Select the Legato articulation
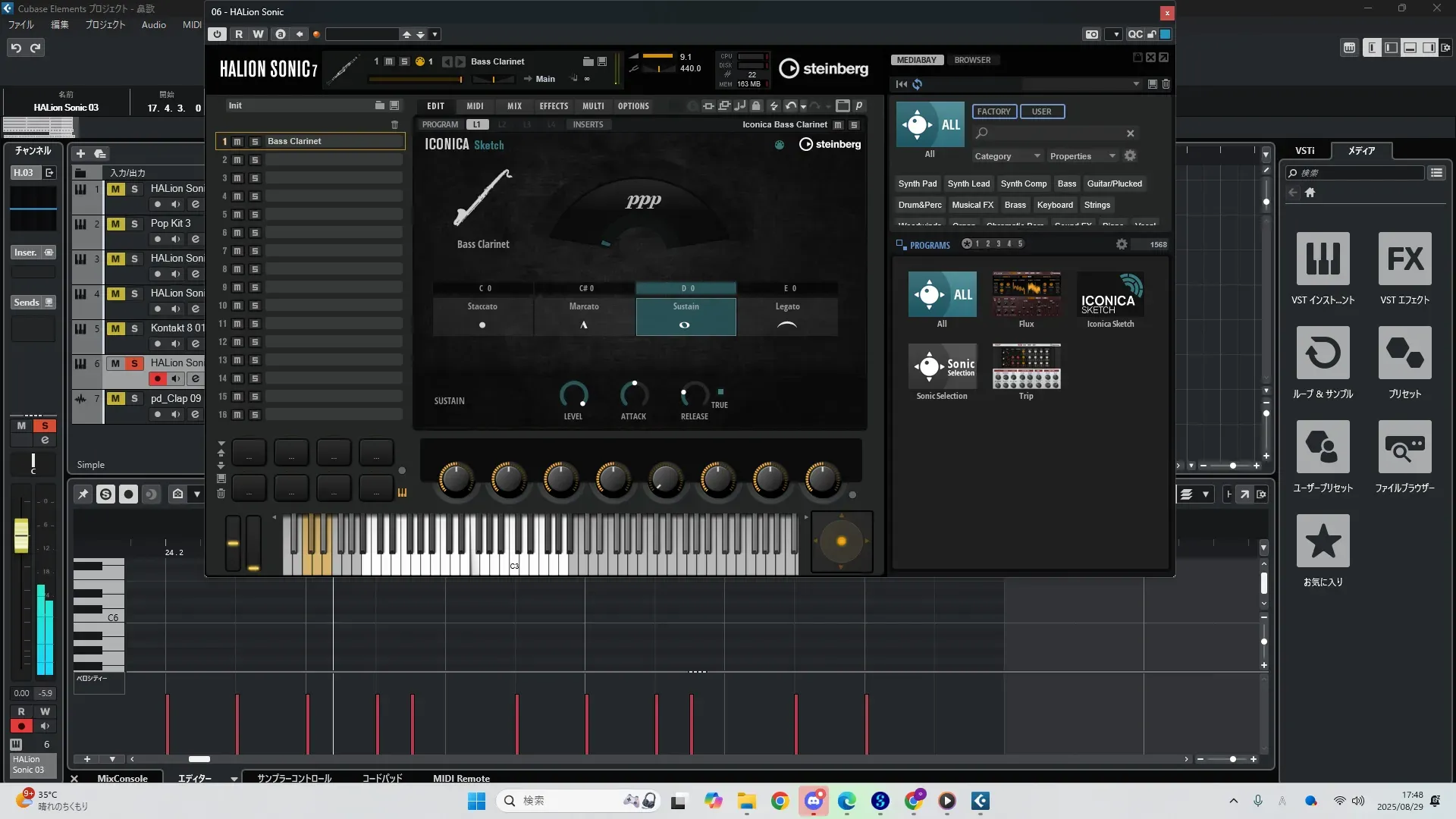The image size is (1456, 819). 787,315
